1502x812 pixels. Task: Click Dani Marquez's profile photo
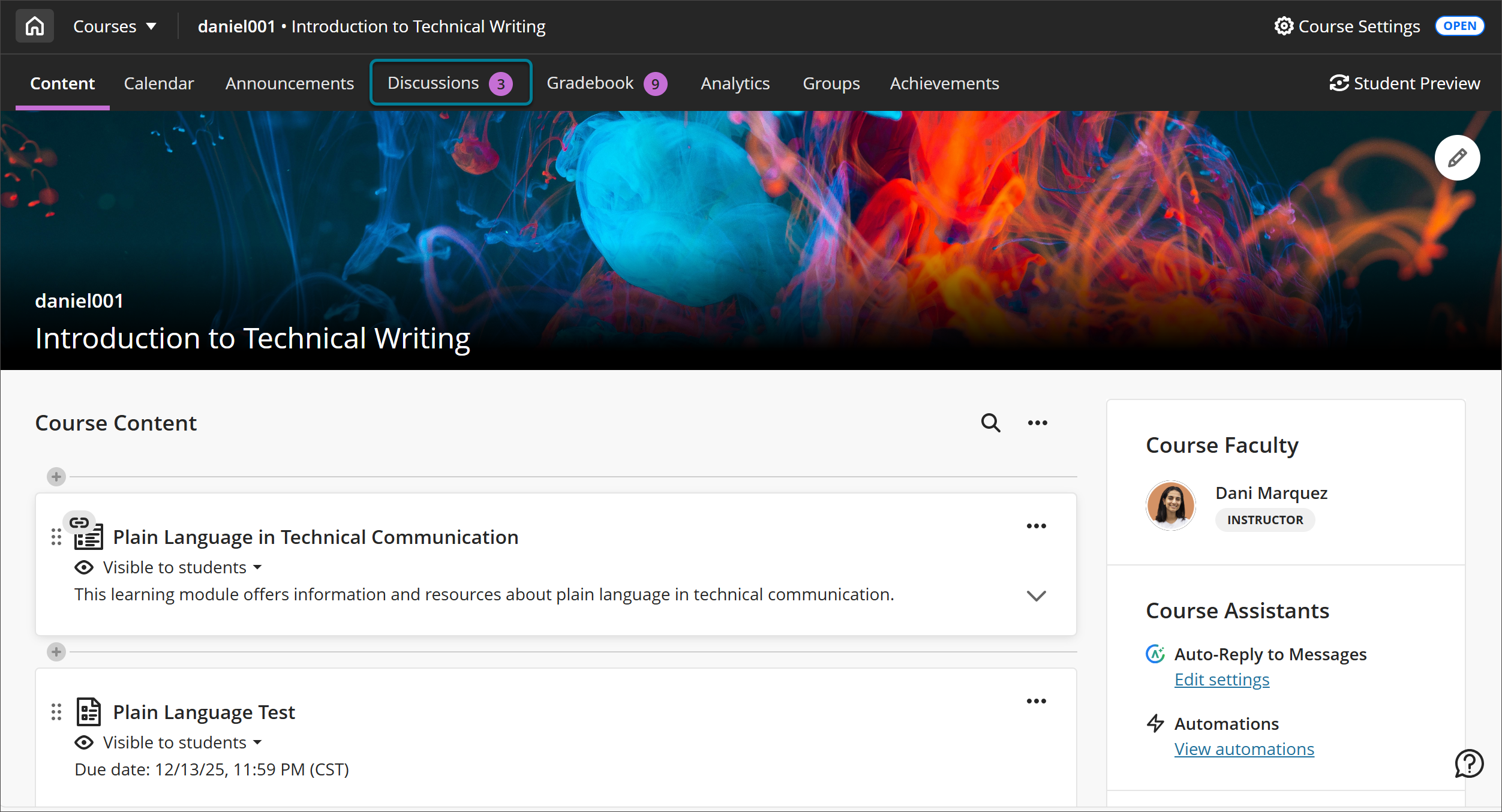(1170, 505)
